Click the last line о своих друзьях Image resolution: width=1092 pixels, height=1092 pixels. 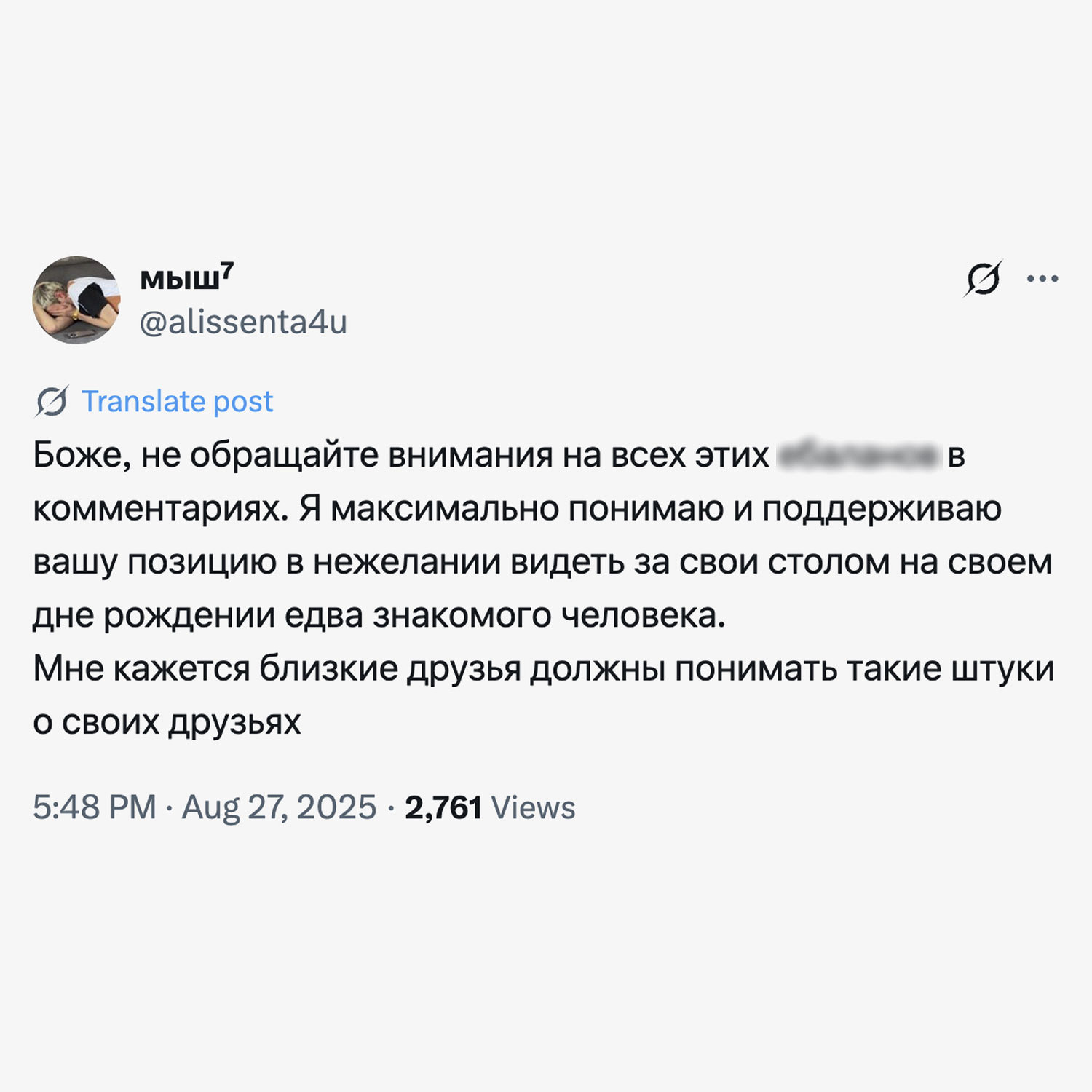click(x=167, y=721)
